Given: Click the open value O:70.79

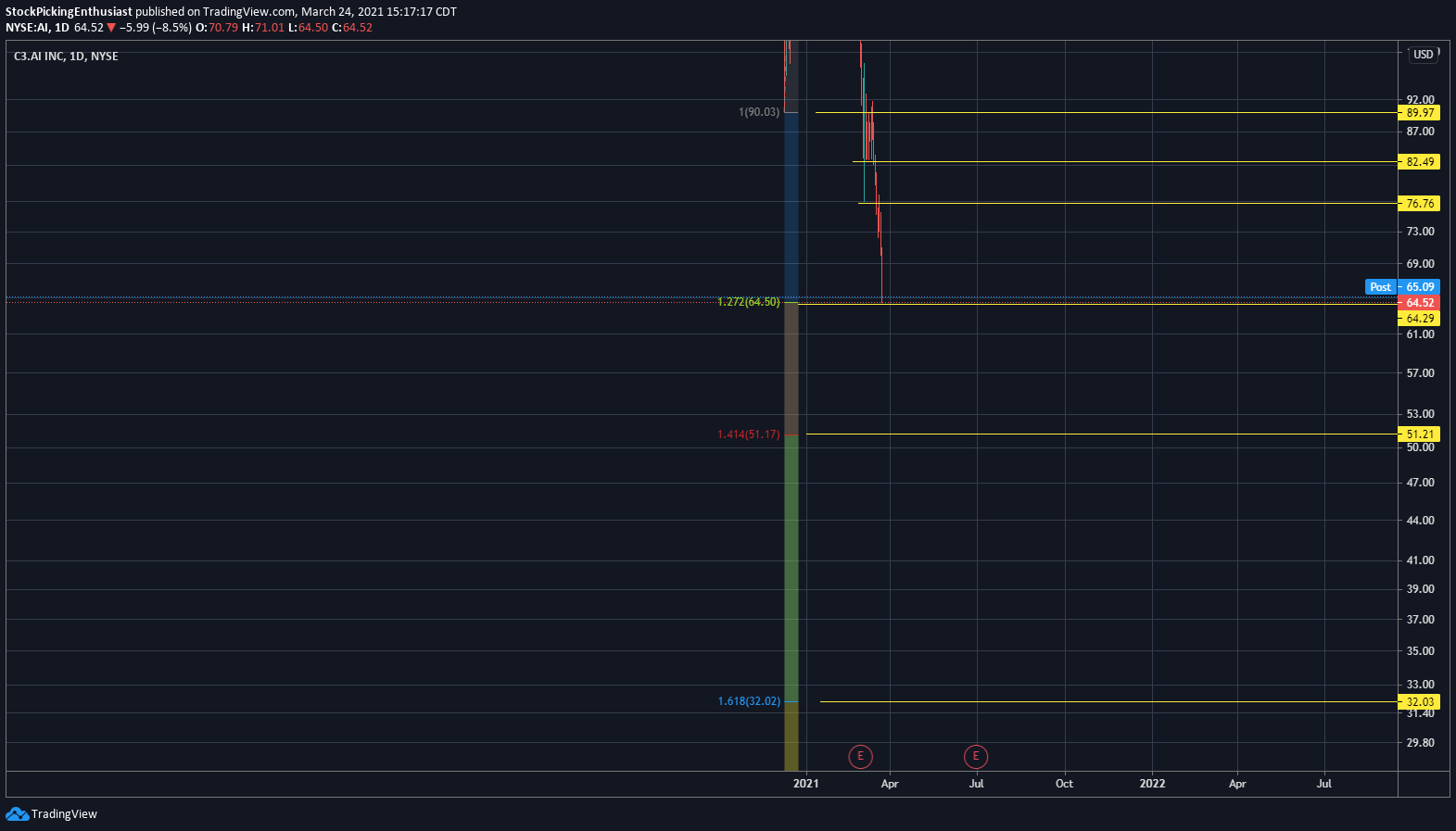Looking at the screenshot, I should [x=217, y=28].
